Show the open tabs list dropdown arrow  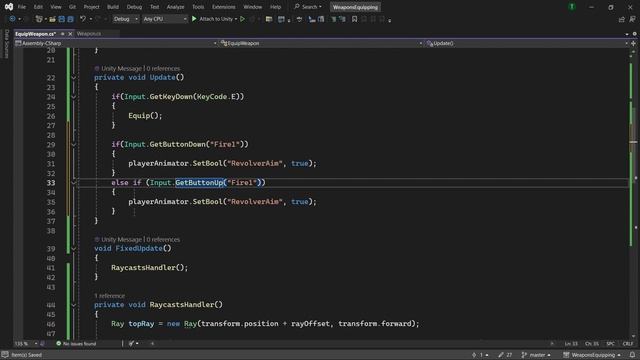(x=627, y=34)
